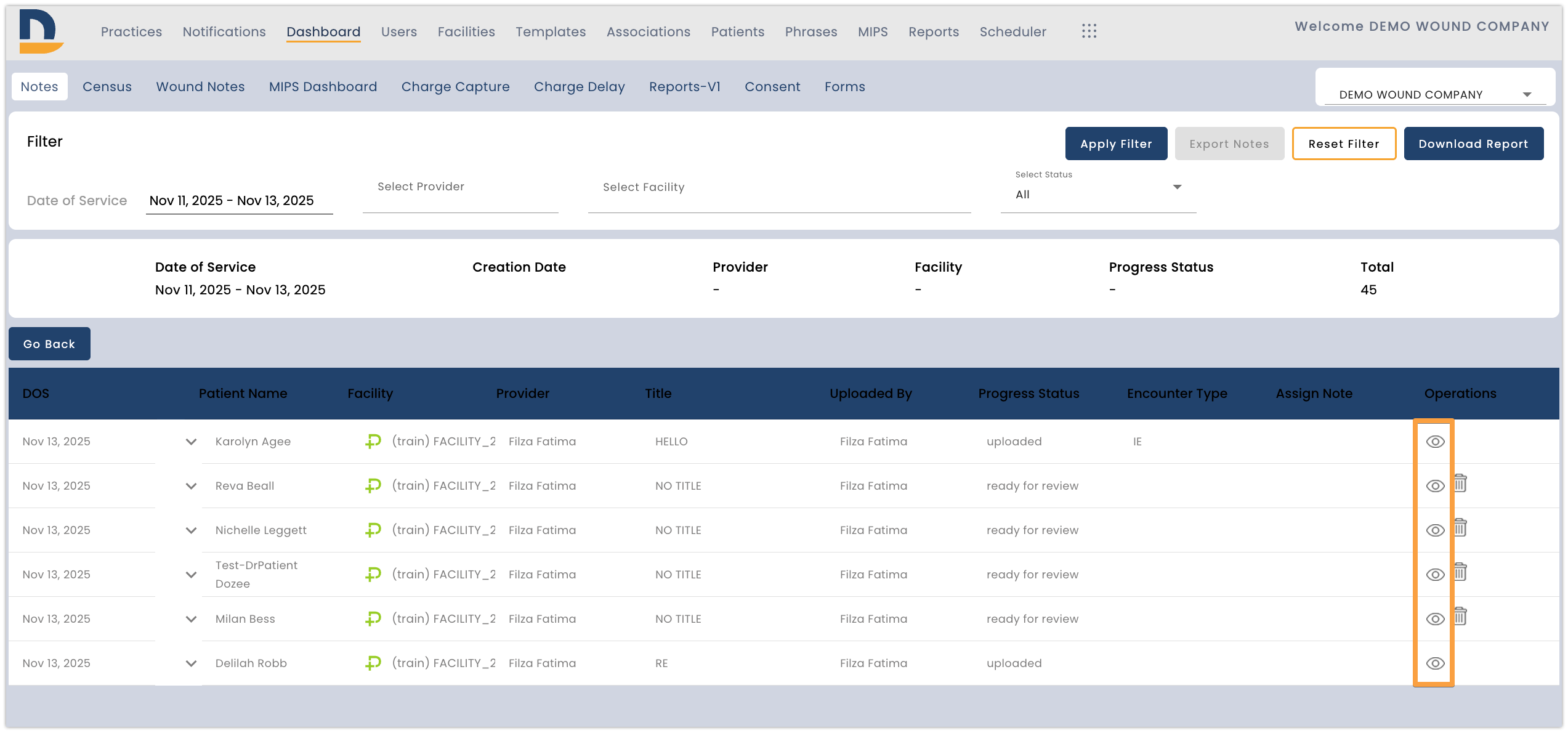Switch to the Charge Capture tab

point(455,87)
